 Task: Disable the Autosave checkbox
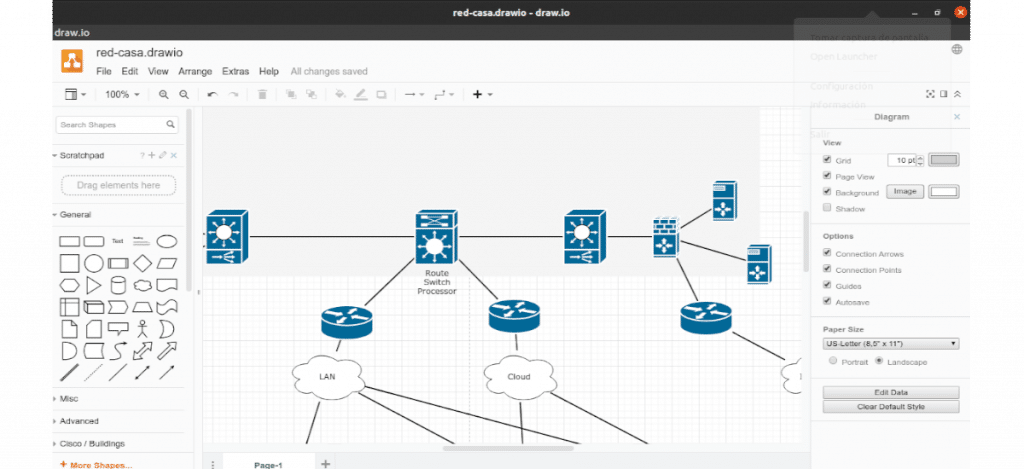[827, 302]
